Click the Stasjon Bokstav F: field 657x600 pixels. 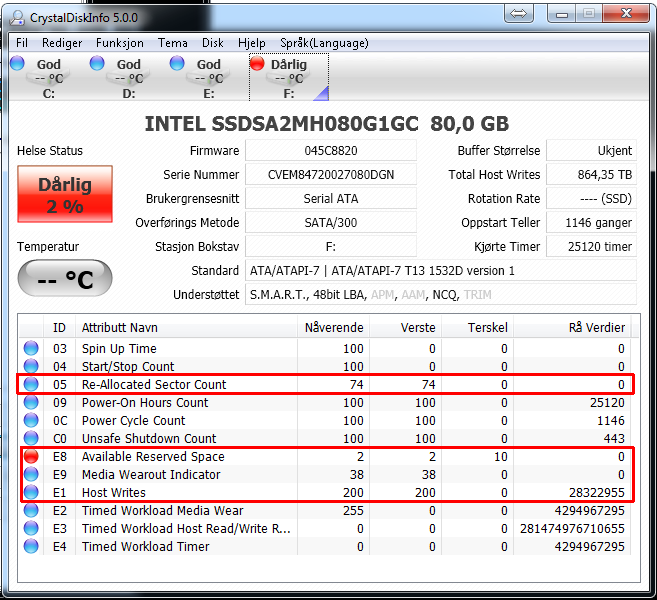(331, 246)
